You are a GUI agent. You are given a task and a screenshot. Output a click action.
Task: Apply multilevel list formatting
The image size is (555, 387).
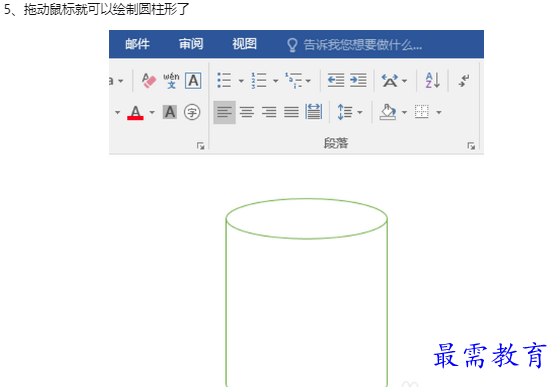293,80
